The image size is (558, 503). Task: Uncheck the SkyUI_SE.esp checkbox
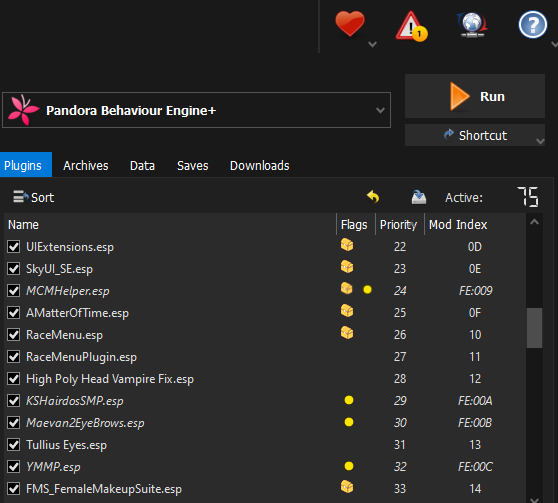[x=14, y=268]
